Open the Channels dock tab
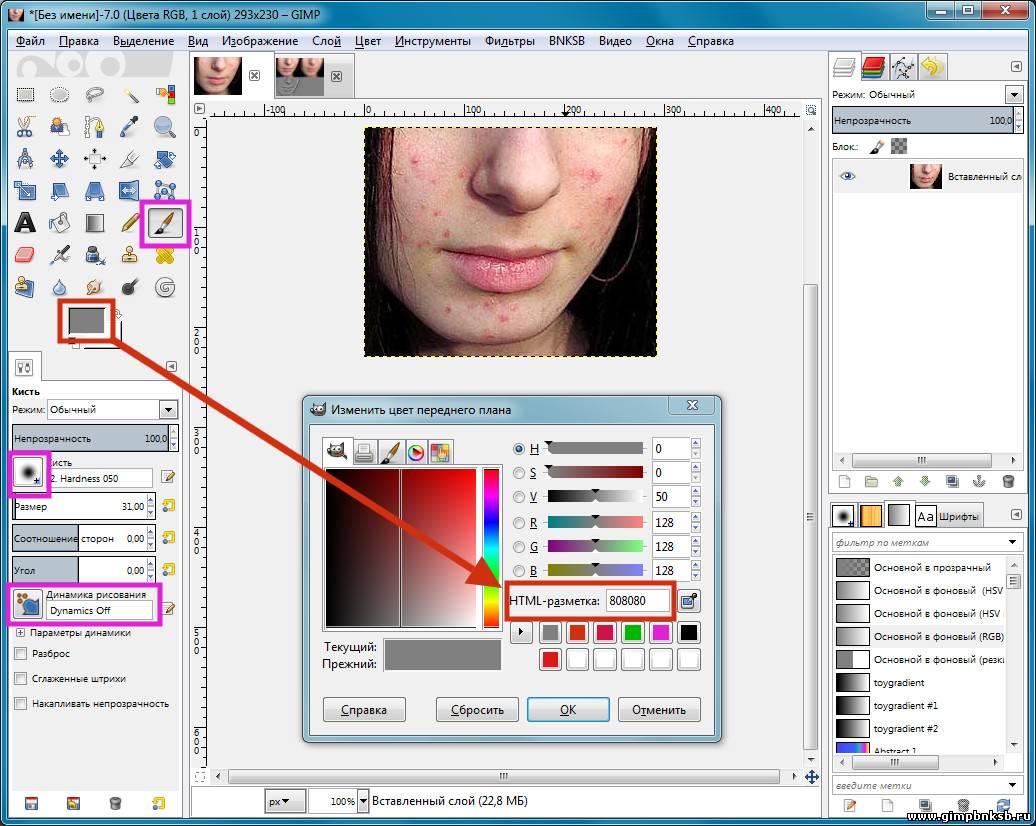1036x826 pixels. coord(873,67)
